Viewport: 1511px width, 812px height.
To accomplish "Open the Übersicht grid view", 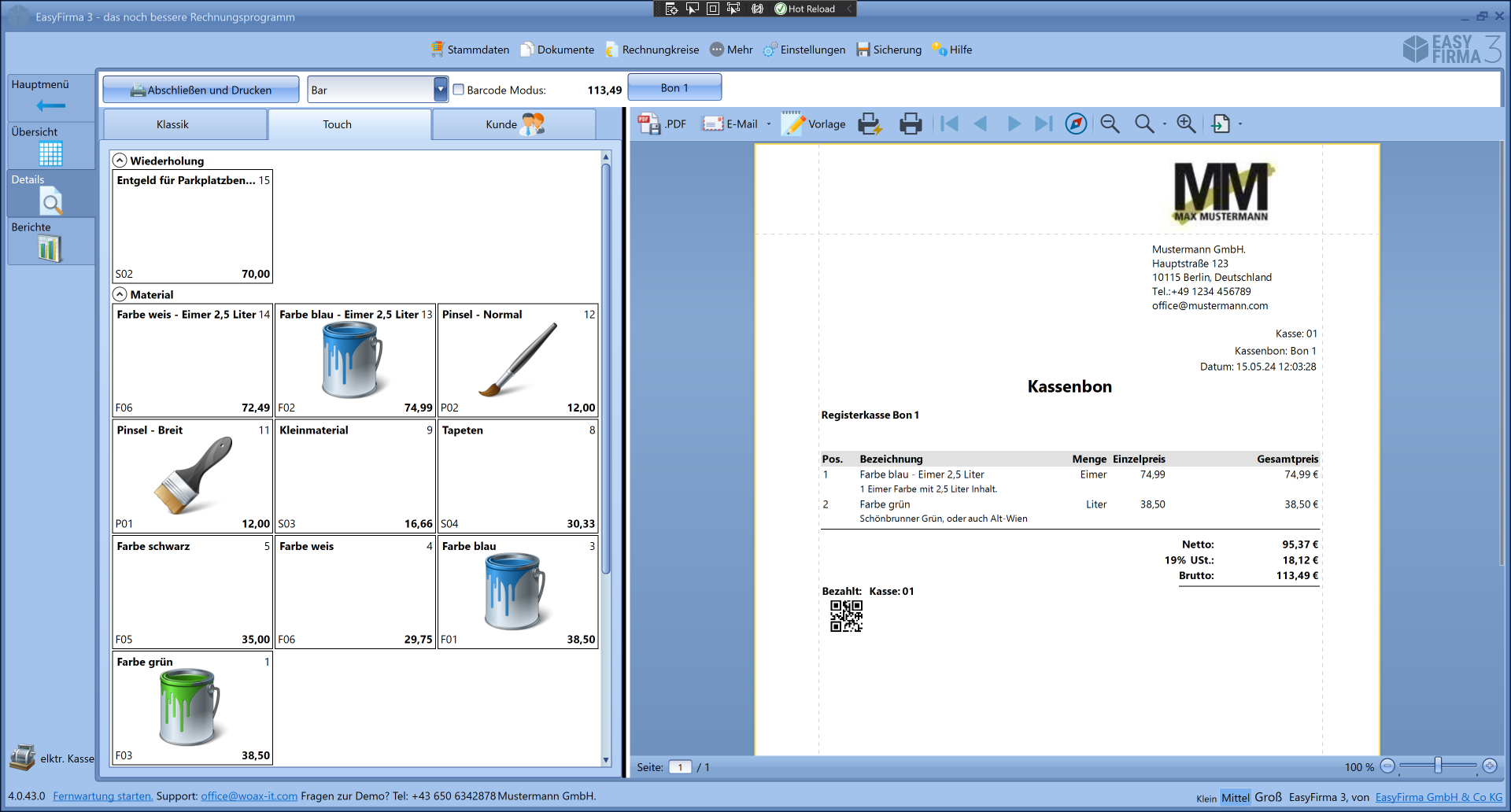I will click(x=51, y=145).
